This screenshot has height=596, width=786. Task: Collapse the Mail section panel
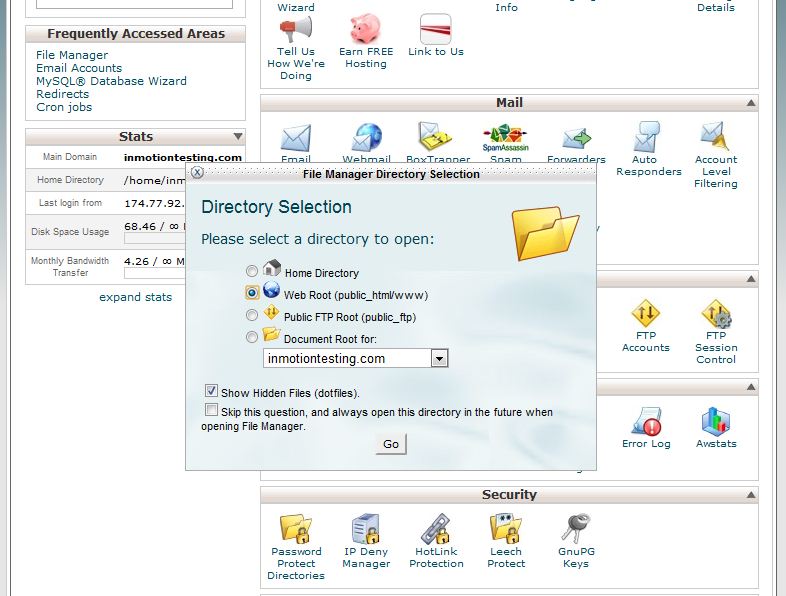point(749,103)
